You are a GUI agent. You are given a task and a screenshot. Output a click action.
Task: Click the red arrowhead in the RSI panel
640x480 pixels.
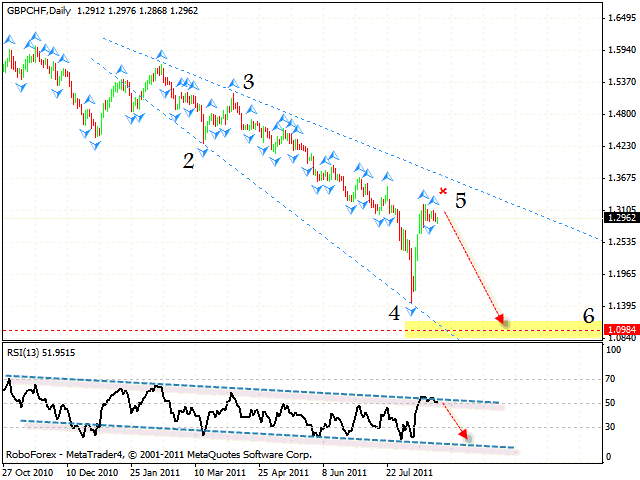(x=464, y=433)
